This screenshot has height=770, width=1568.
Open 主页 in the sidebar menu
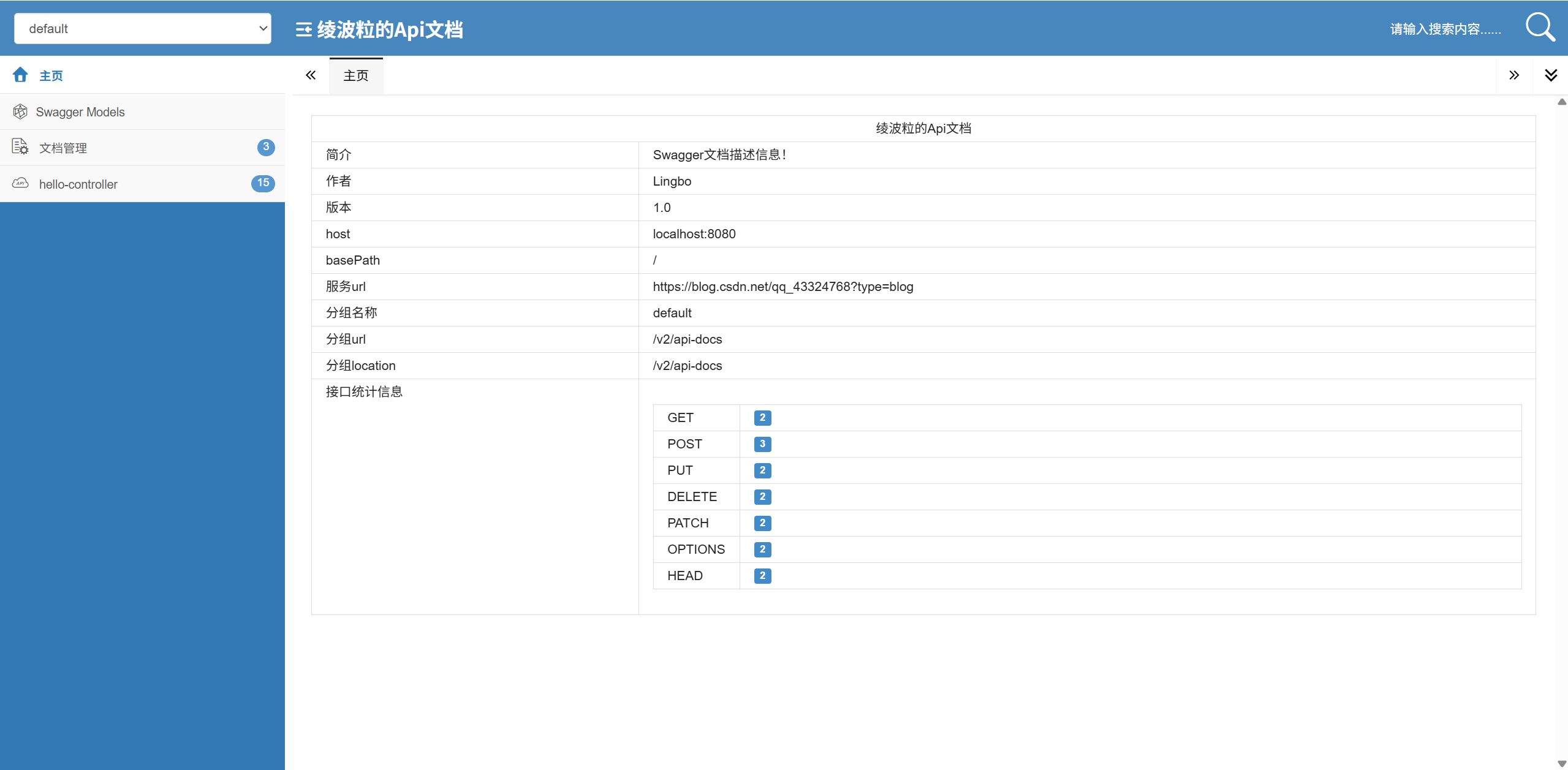[51, 76]
